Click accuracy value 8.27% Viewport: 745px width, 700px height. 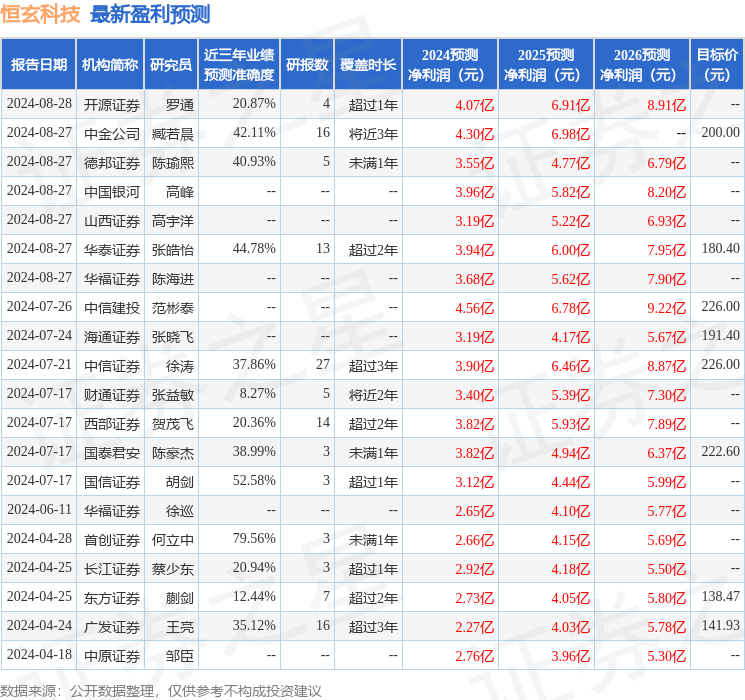[x=258, y=393]
